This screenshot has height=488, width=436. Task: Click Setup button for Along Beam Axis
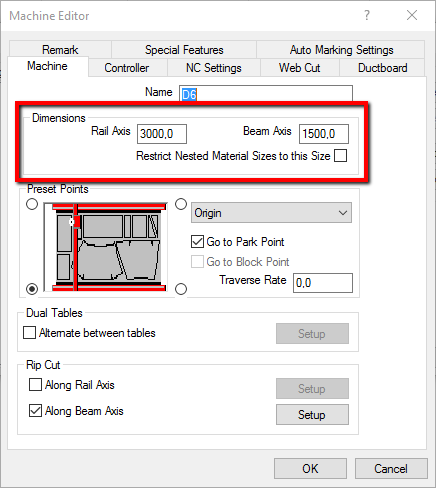[312, 415]
